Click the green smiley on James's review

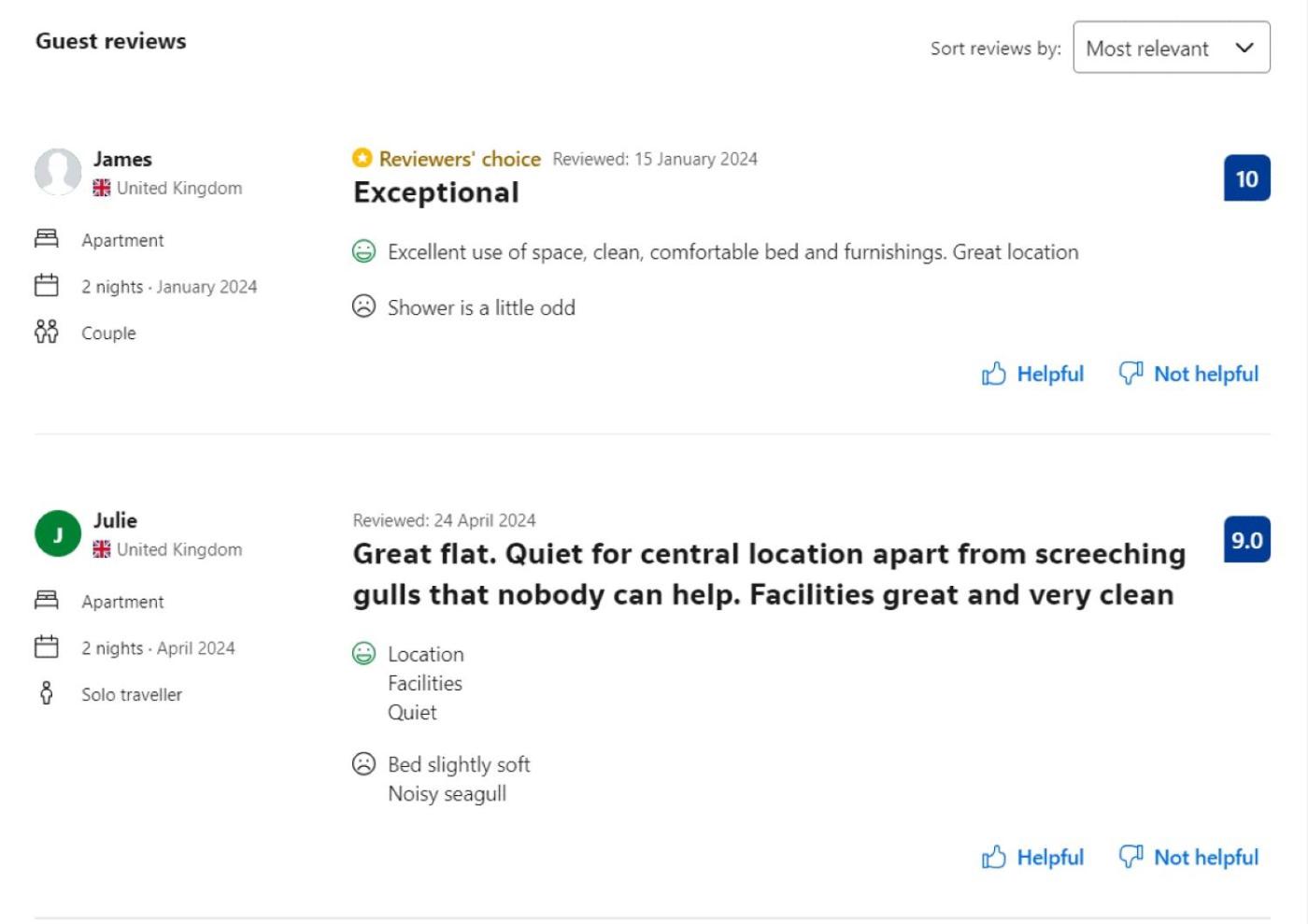click(363, 251)
